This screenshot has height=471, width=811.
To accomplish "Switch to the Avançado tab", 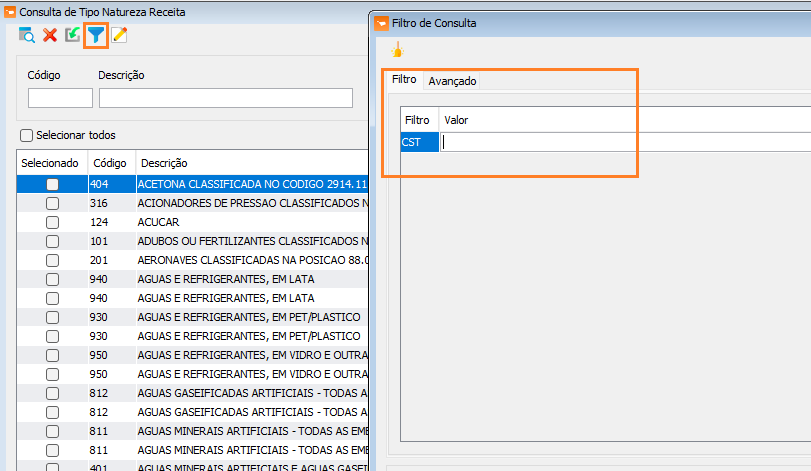I will (452, 81).
